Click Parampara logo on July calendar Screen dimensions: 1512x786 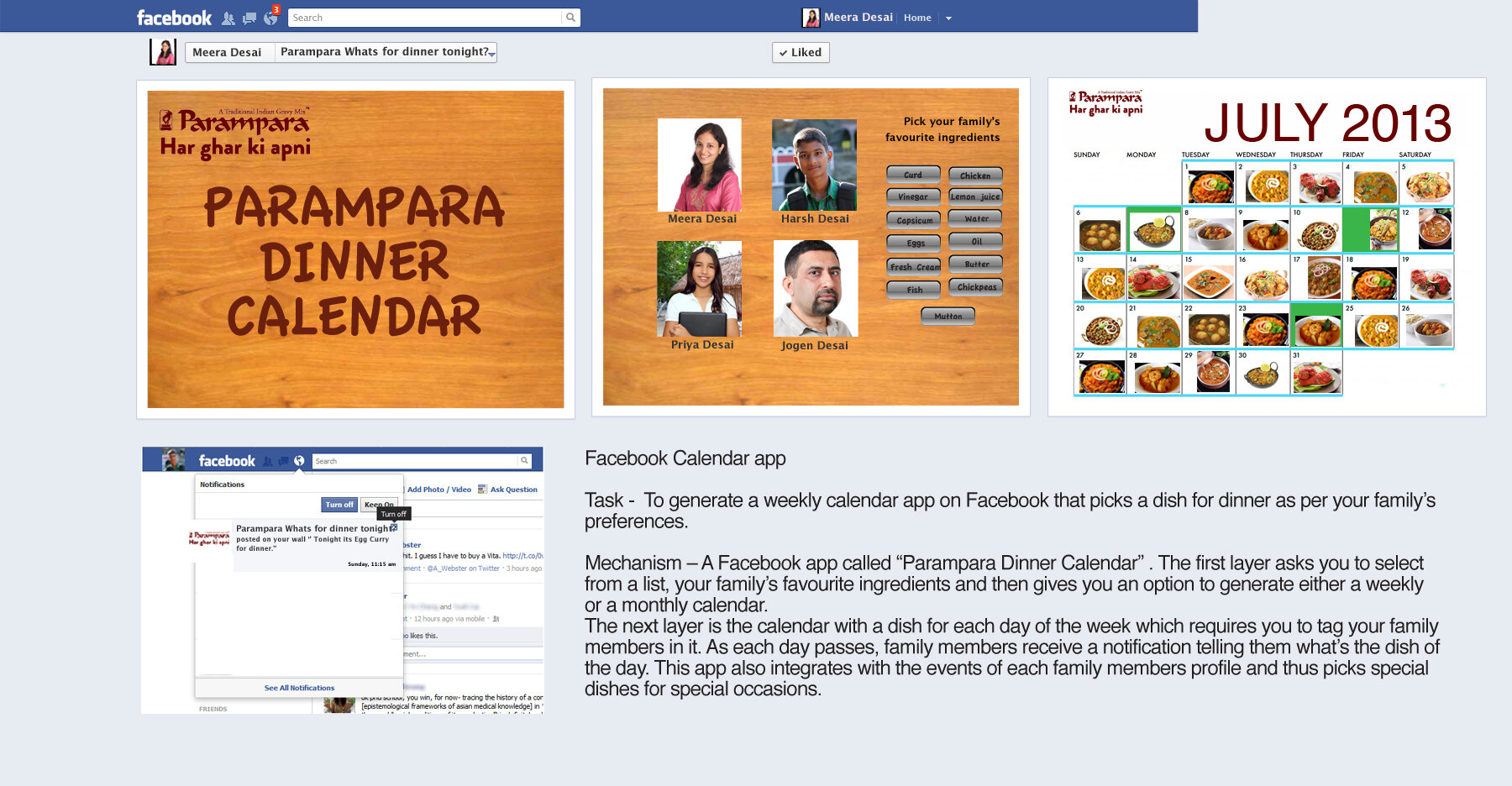pos(1105,102)
